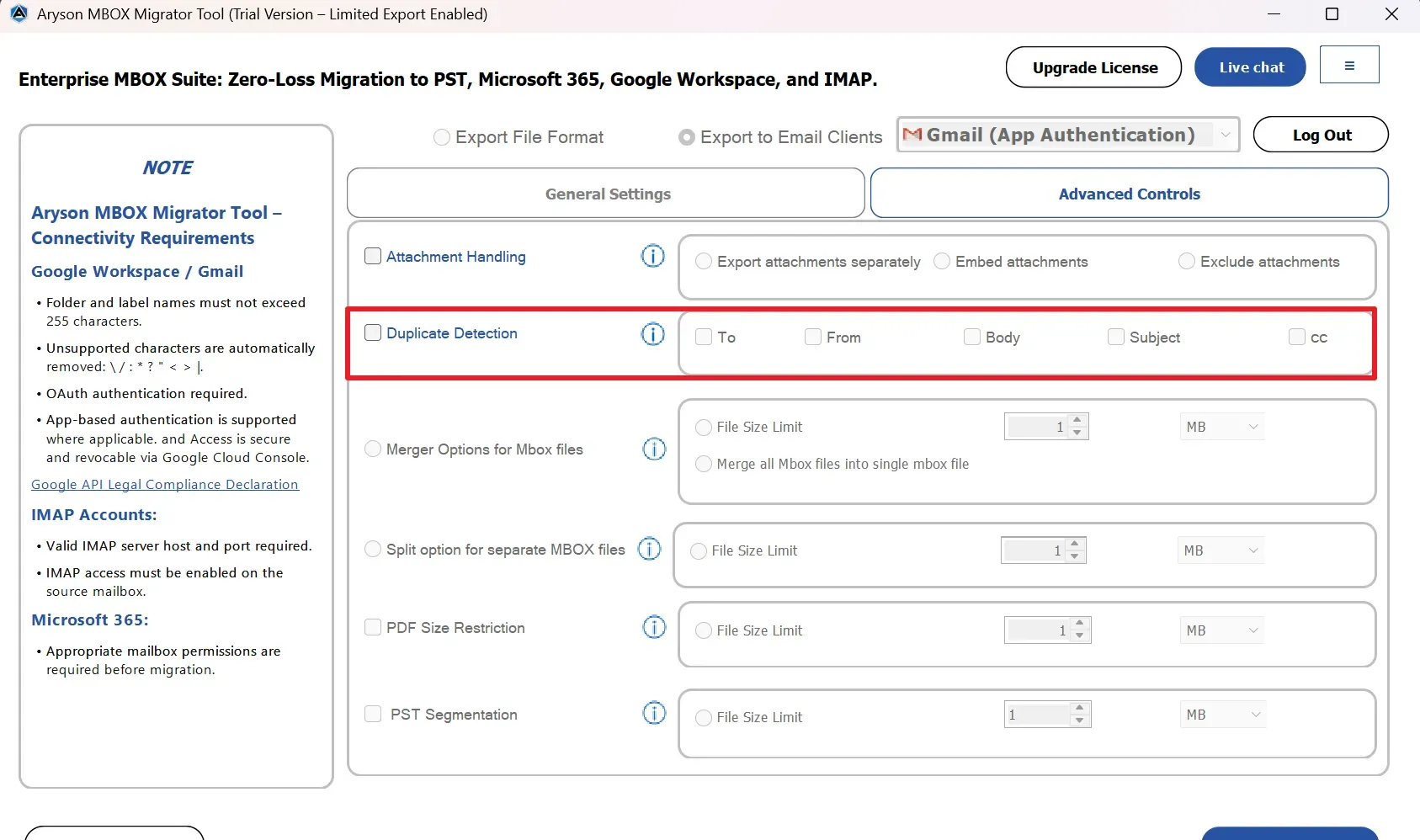The height and width of the screenshot is (840, 1420).
Task: Start a Live chat session
Action: [x=1251, y=67]
